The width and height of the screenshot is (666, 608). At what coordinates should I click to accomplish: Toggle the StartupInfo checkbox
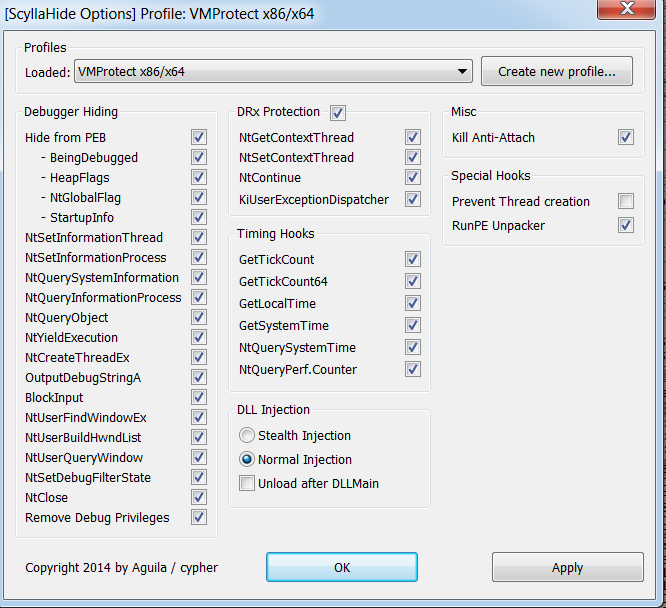click(x=199, y=217)
